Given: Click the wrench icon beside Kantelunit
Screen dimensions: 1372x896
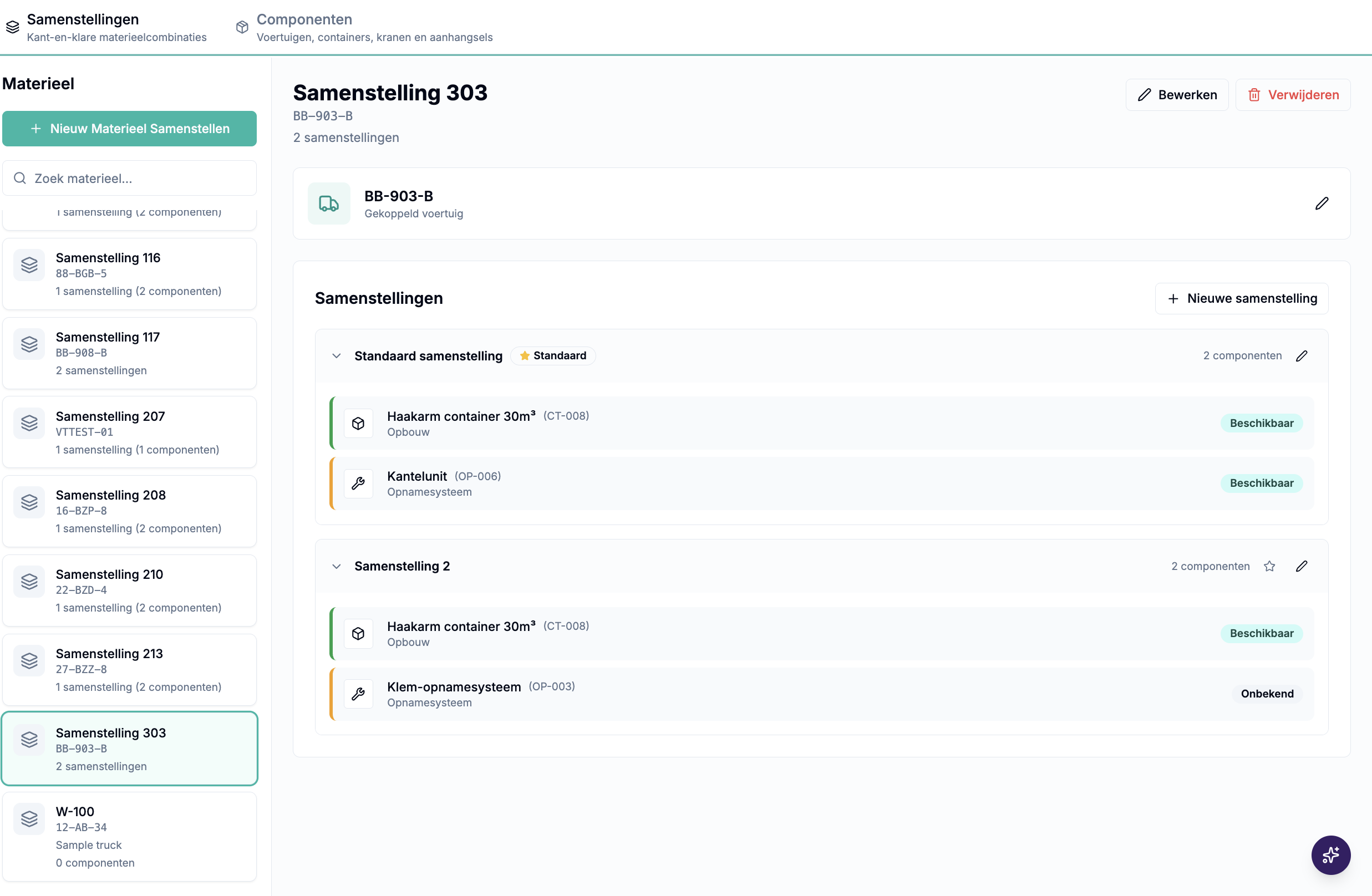Looking at the screenshot, I should (x=358, y=483).
